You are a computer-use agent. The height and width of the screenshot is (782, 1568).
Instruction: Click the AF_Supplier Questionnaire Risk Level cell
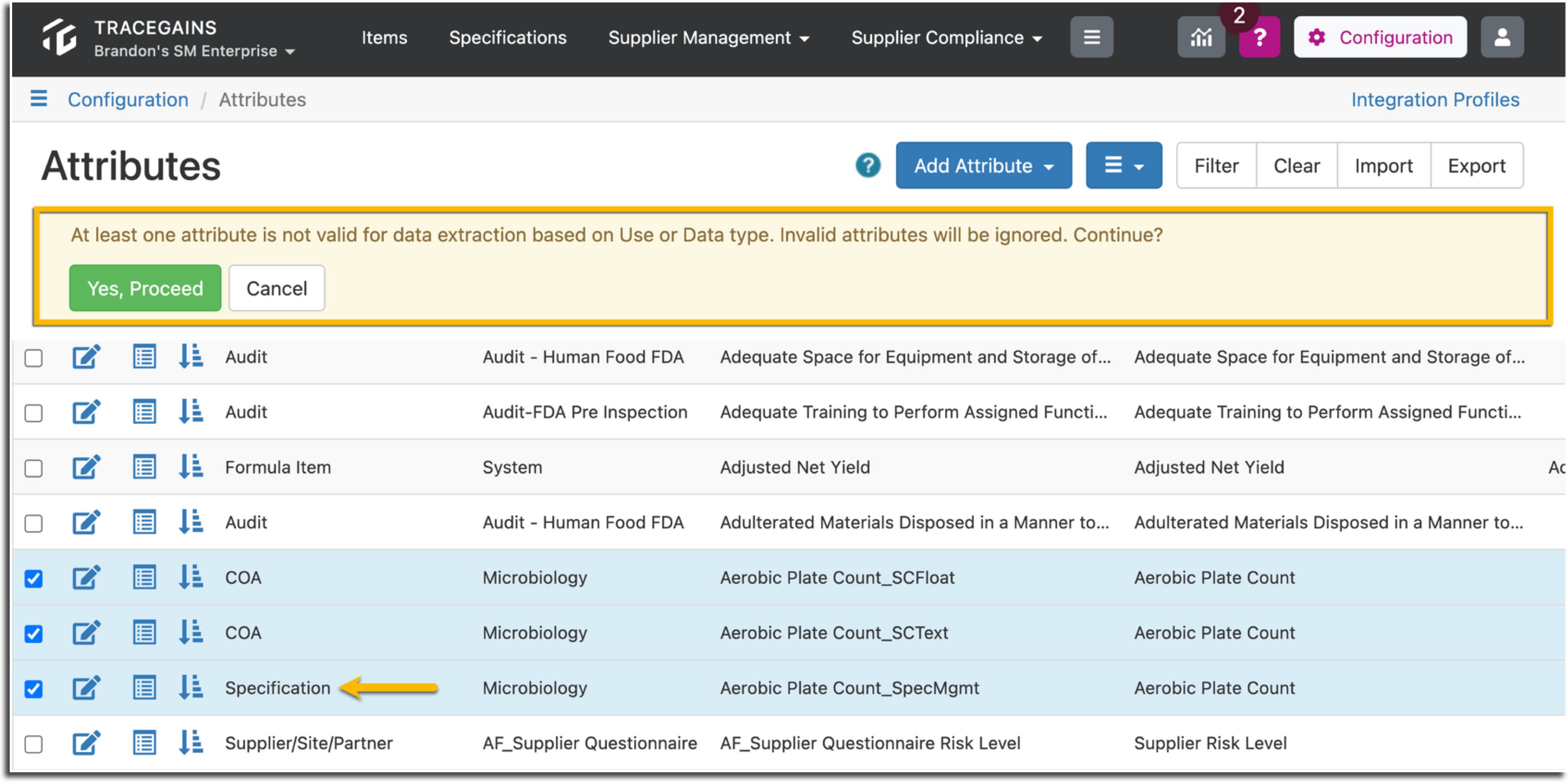[870, 743]
